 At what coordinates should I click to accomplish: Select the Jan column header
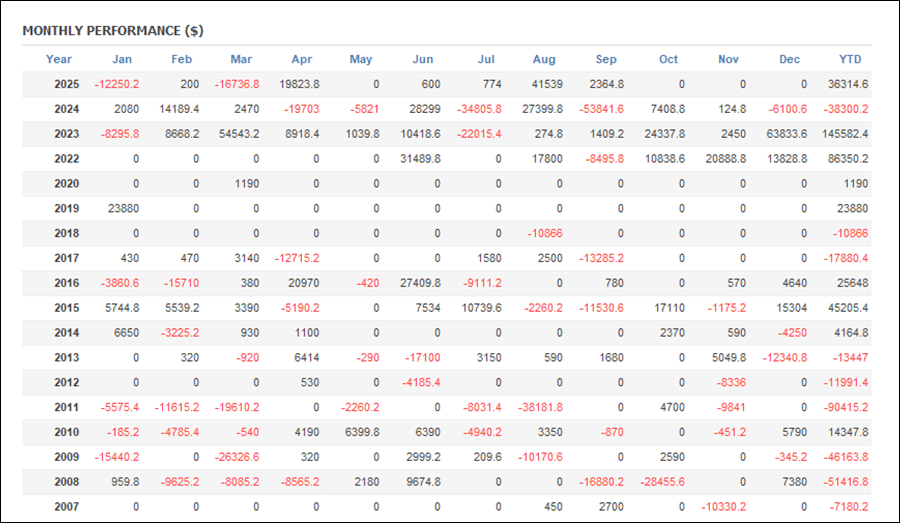tap(122, 59)
